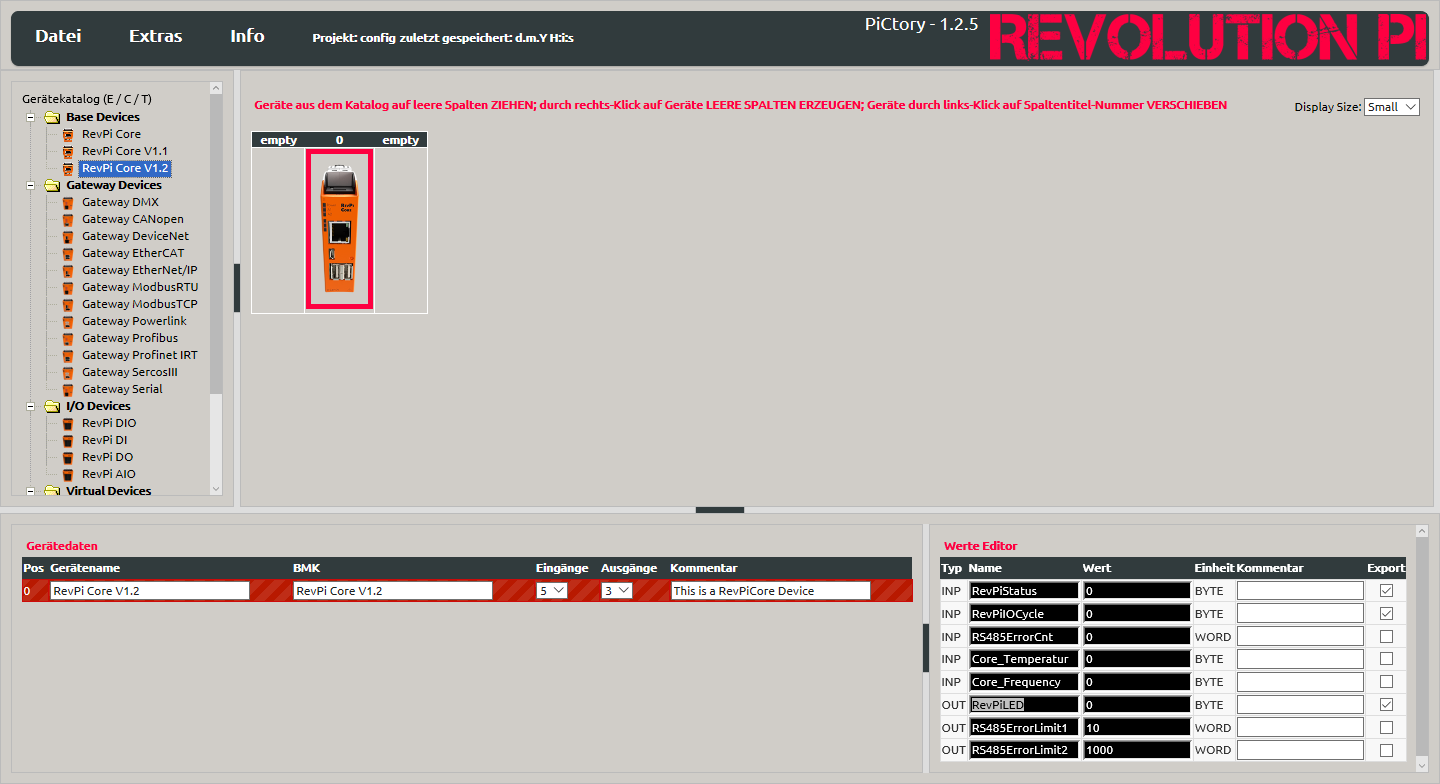Screen dimensions: 1440x784
Task: Click the I/O Devices folder icon
Action: tap(52, 406)
